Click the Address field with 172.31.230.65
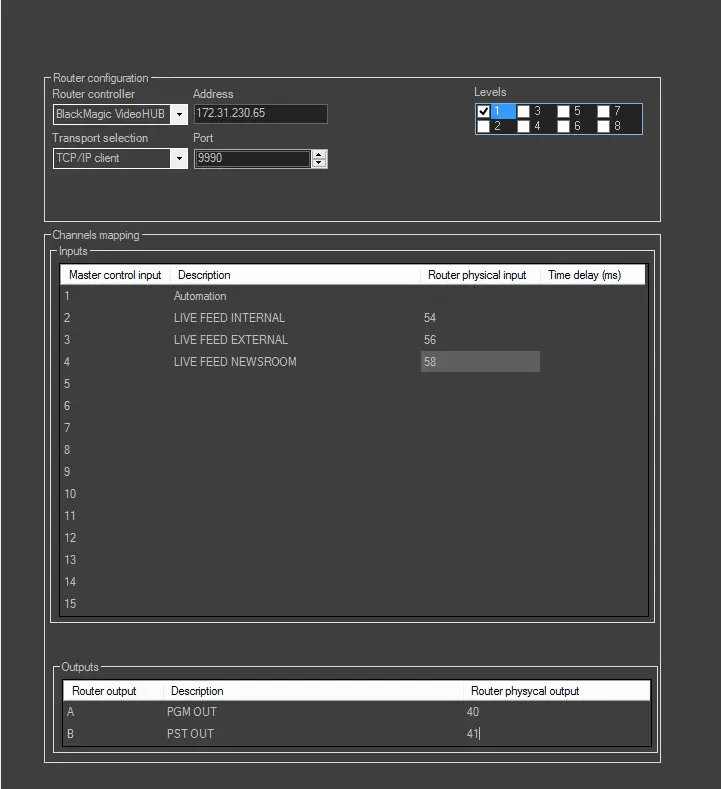Viewport: 721px width, 789px height. pyautogui.click(x=259, y=114)
